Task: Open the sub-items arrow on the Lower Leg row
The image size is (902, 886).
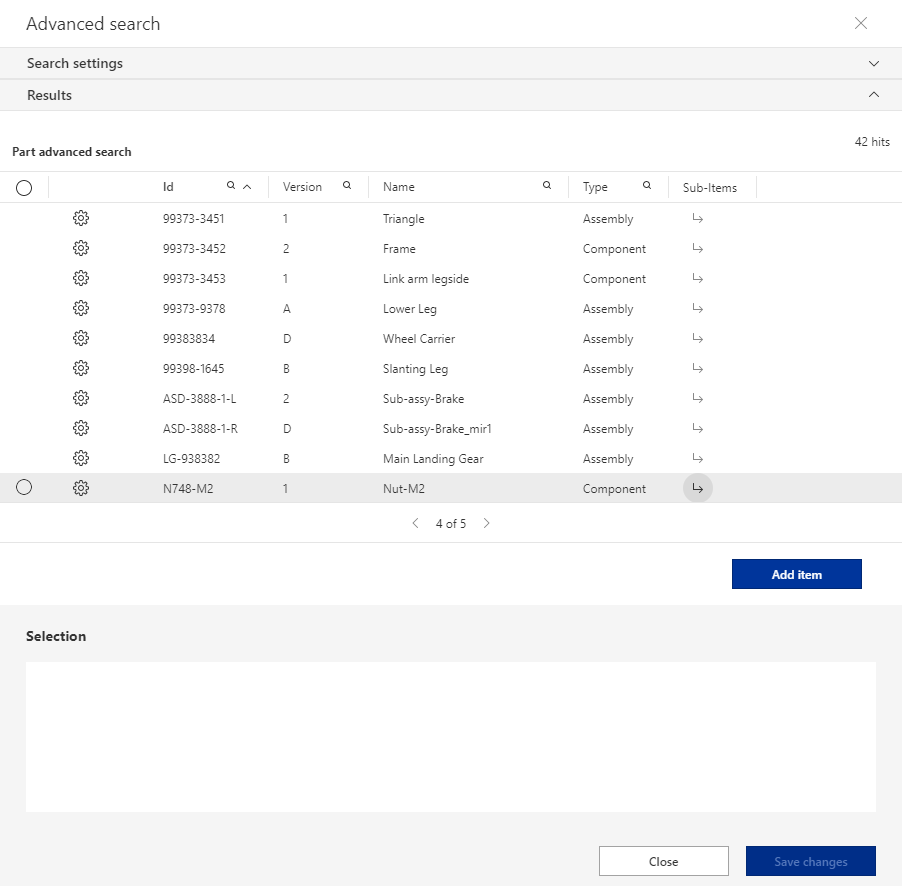Action: [x=697, y=308]
